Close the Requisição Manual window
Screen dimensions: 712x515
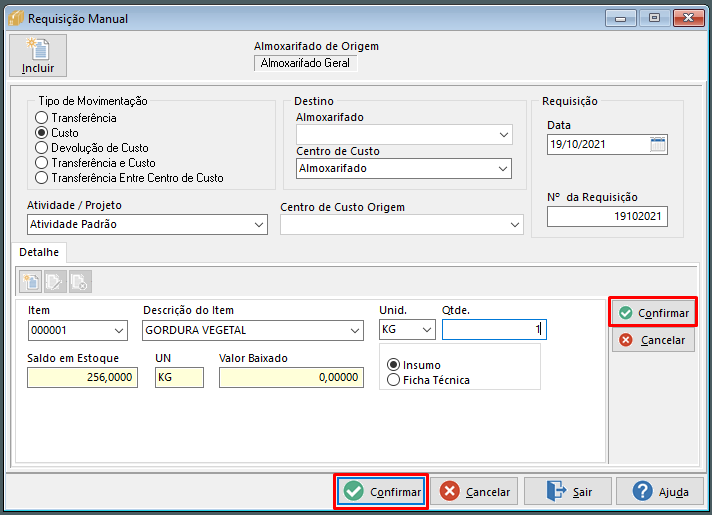tap(688, 18)
